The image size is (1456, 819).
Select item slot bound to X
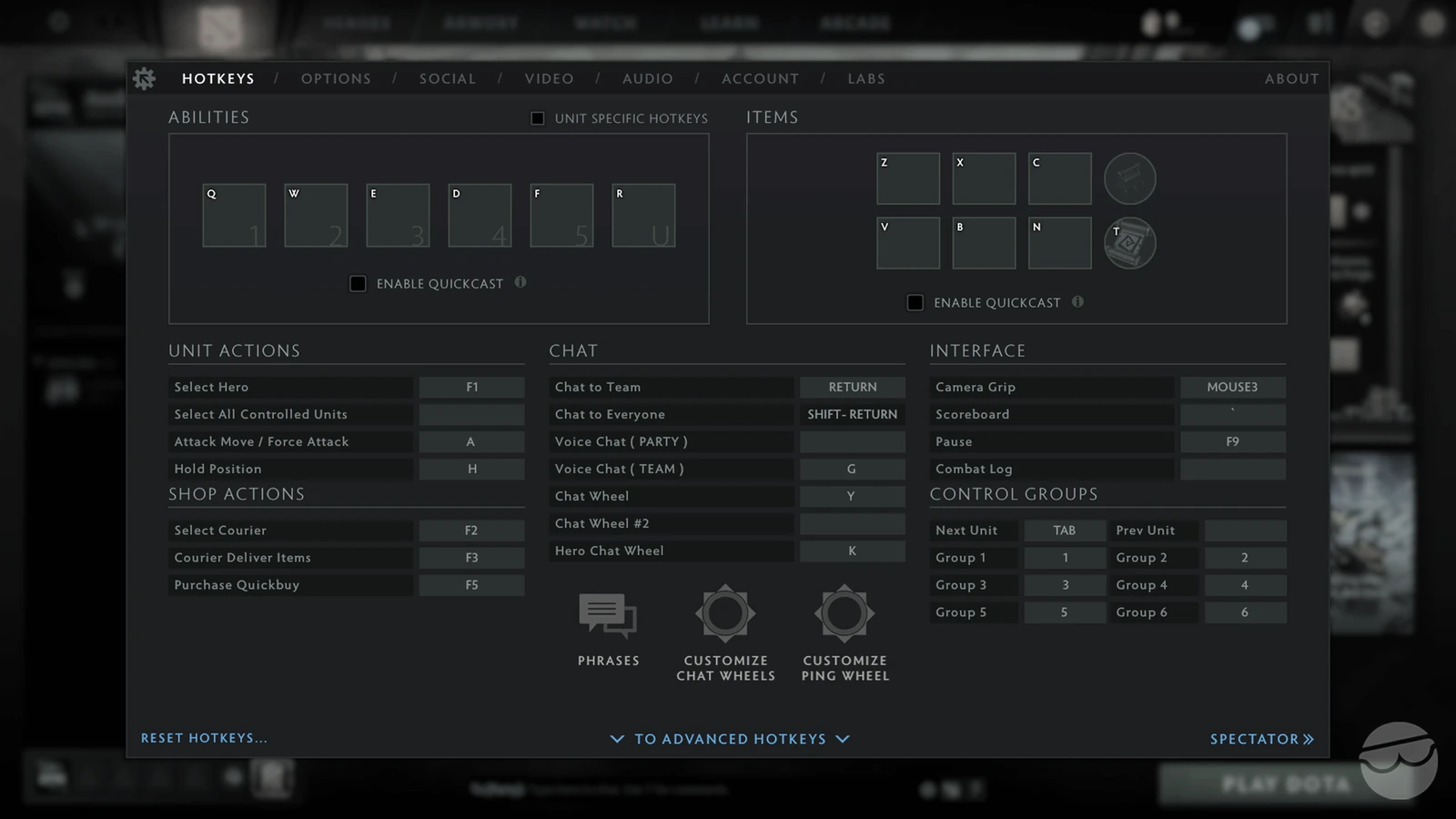click(984, 178)
